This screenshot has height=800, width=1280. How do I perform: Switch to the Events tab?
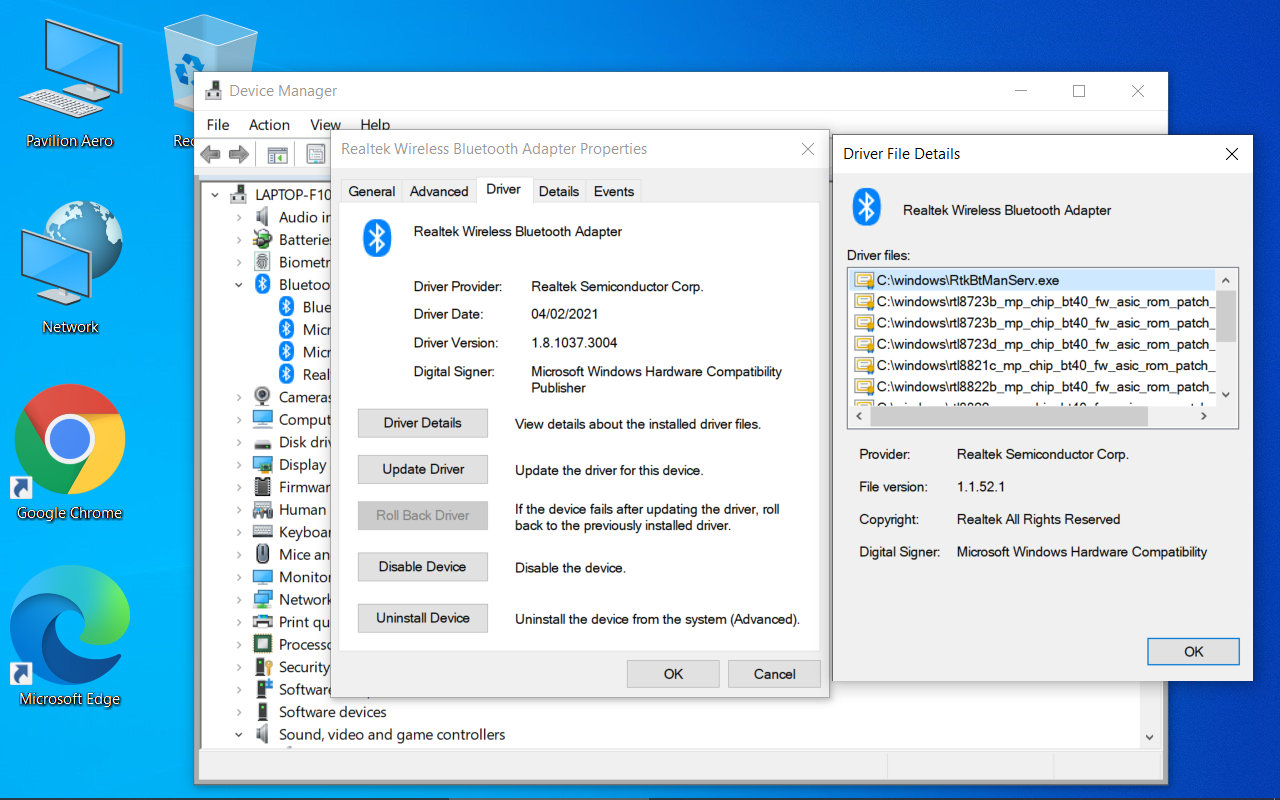coord(614,191)
